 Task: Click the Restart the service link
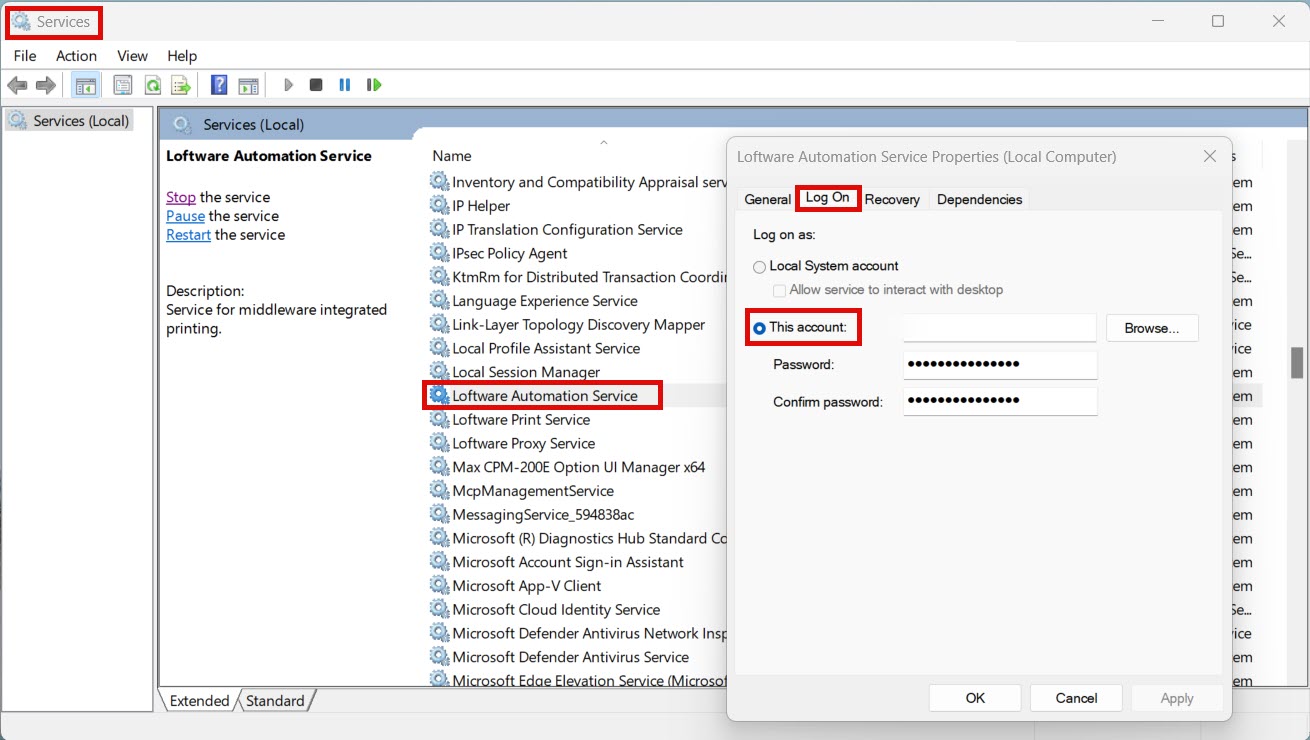[x=188, y=235]
